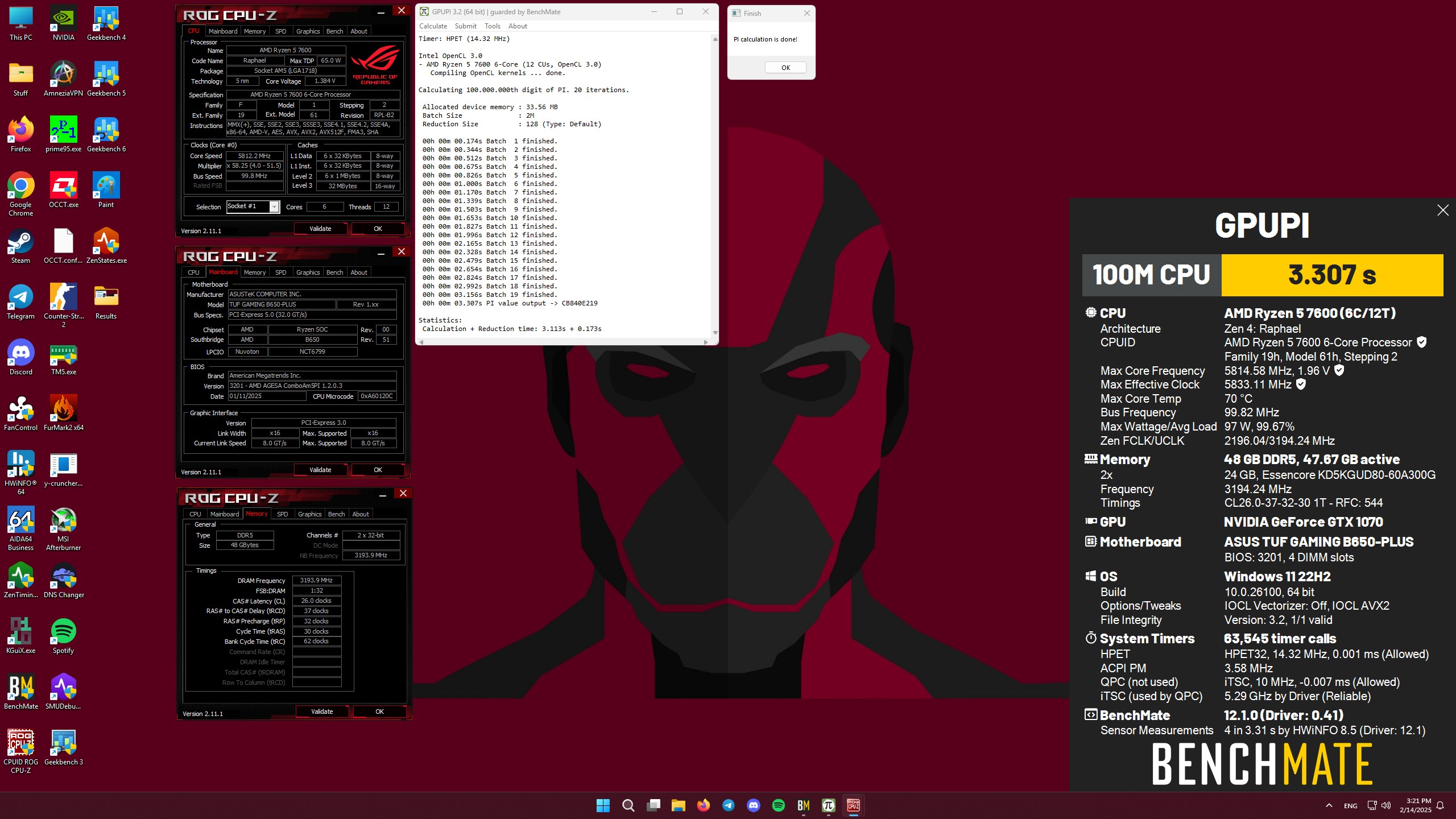Viewport: 1456px width, 819px height.
Task: Click taskbar clock showing 3:21 PM
Action: tap(1415, 805)
